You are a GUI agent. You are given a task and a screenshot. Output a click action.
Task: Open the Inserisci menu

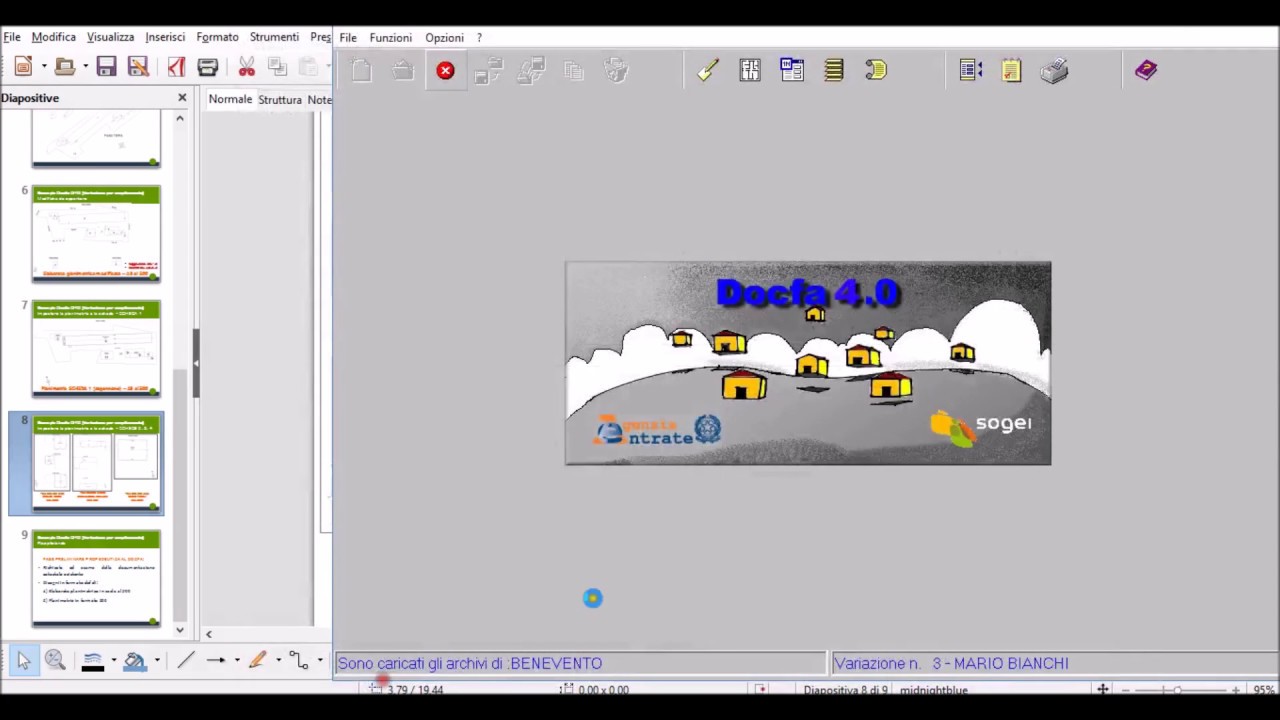tap(165, 37)
